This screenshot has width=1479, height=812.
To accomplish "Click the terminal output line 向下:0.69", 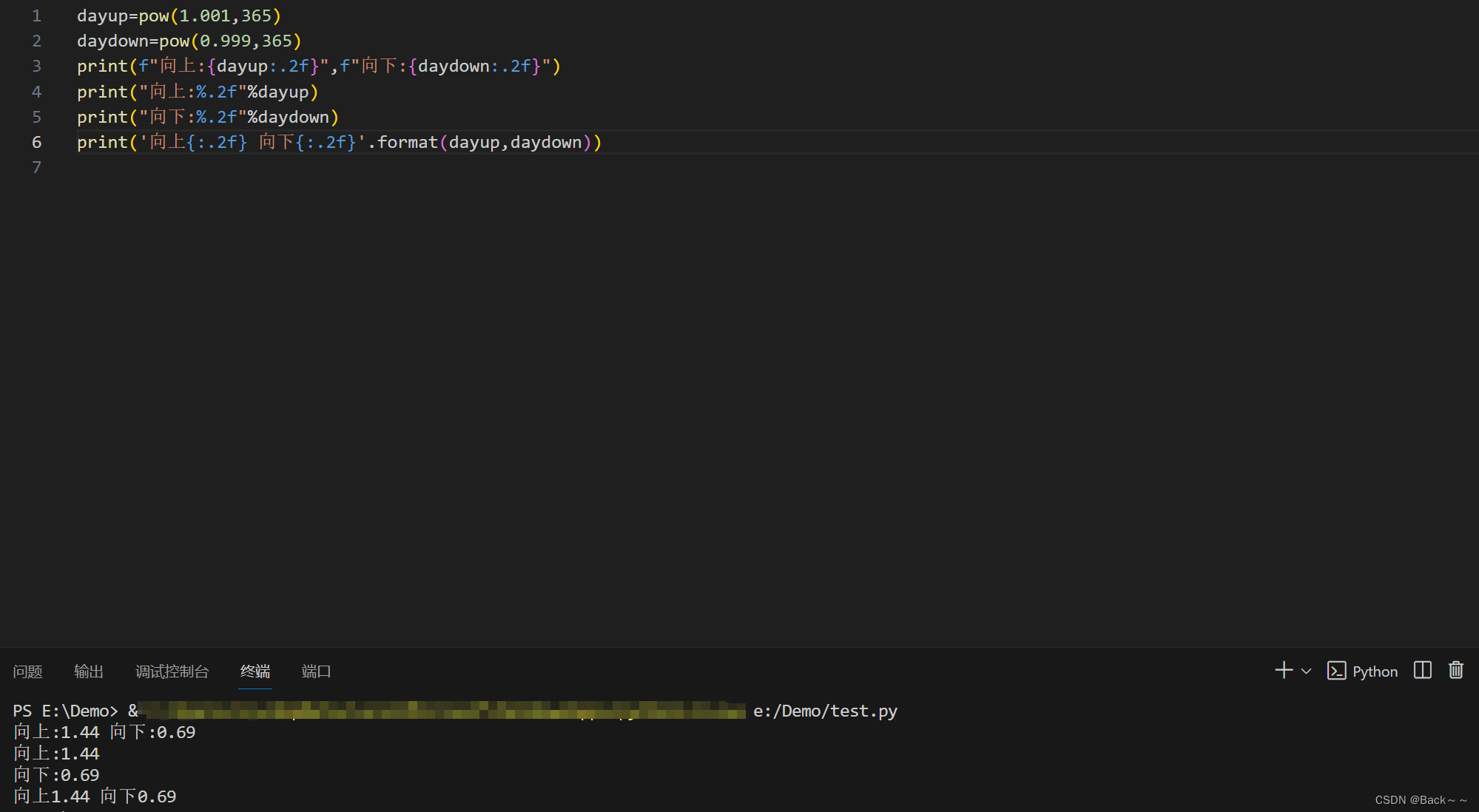I will (x=56, y=775).
